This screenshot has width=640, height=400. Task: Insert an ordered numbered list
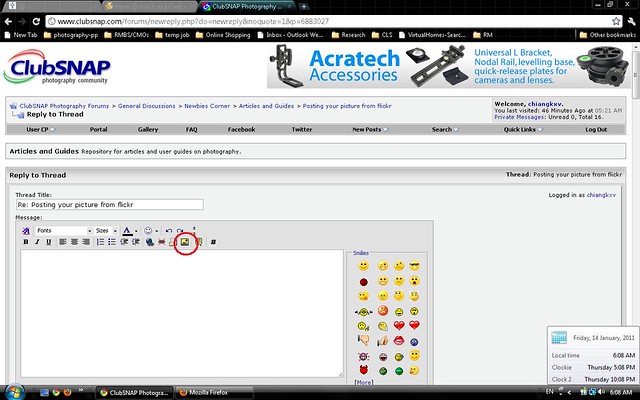(x=100, y=242)
